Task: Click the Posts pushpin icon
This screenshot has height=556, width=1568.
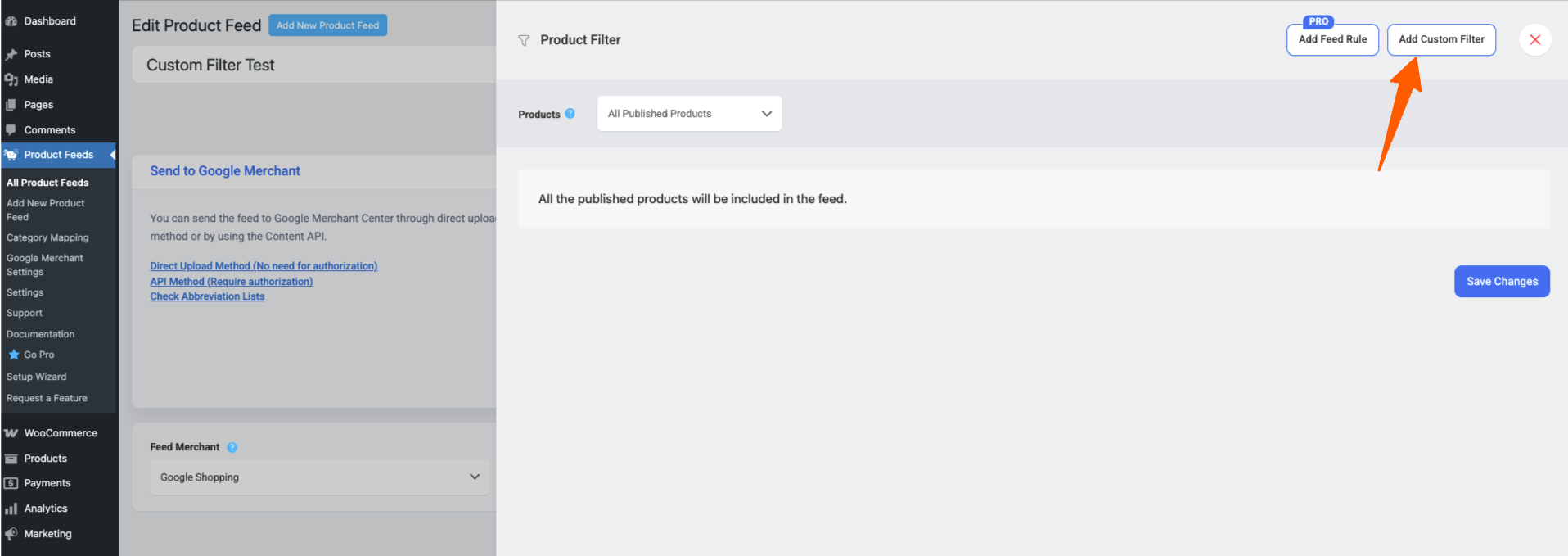Action: click(x=11, y=54)
